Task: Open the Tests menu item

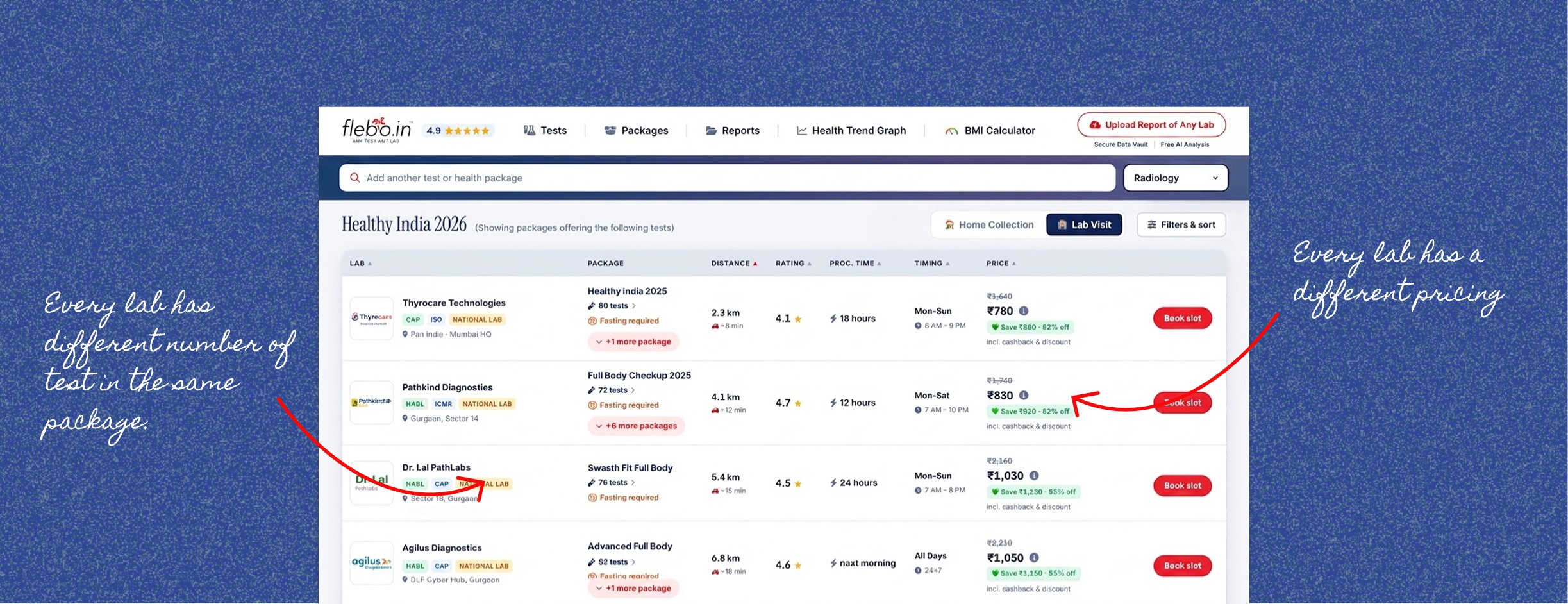Action: pos(545,131)
